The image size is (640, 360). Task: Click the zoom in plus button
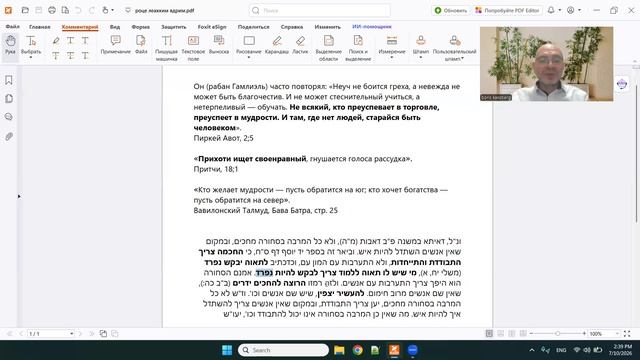pos(584,333)
